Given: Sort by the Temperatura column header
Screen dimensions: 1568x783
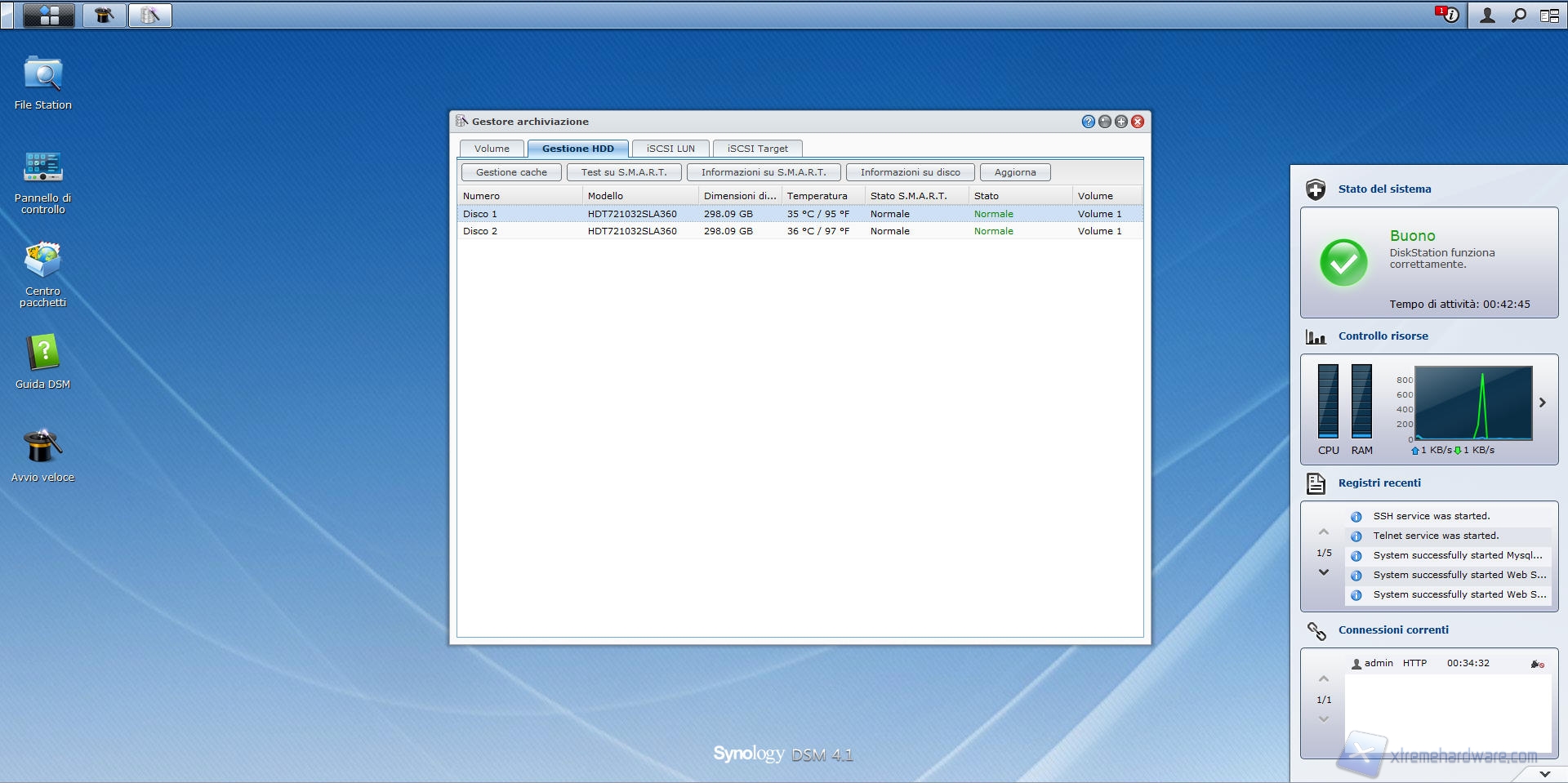Looking at the screenshot, I should [817, 196].
